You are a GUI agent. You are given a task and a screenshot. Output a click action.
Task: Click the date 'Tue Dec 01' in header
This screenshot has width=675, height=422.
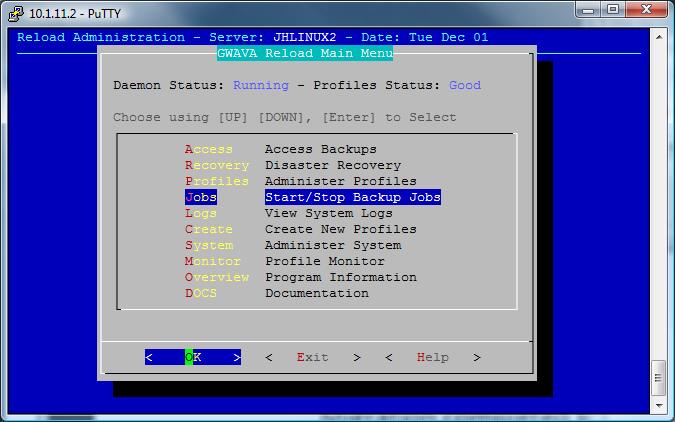(x=449, y=37)
